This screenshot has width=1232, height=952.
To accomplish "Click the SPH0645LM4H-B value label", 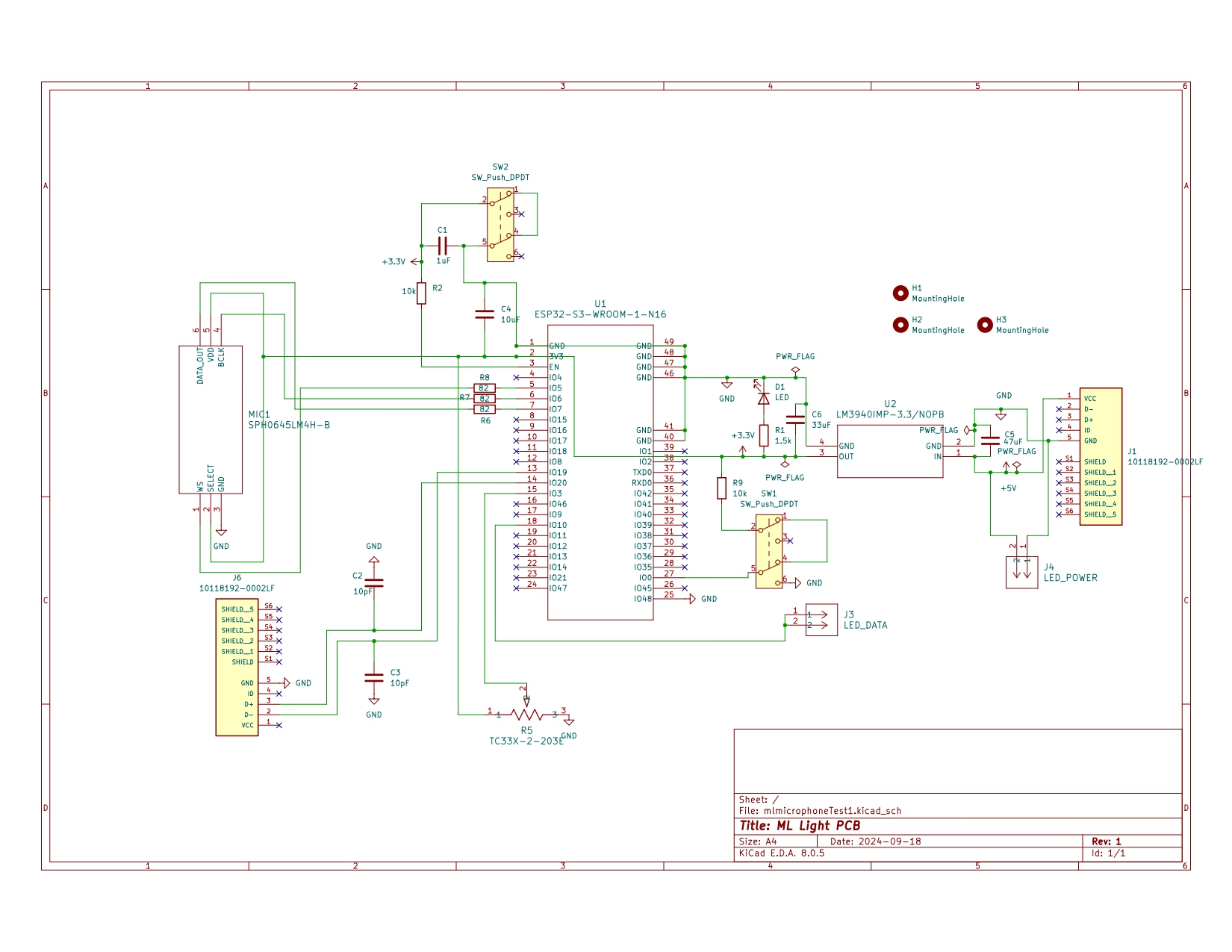I will [x=289, y=425].
